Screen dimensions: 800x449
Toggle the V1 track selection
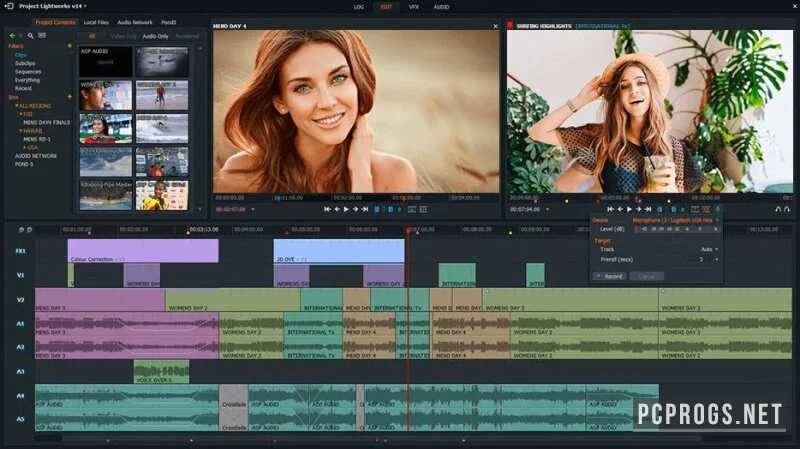point(20,275)
